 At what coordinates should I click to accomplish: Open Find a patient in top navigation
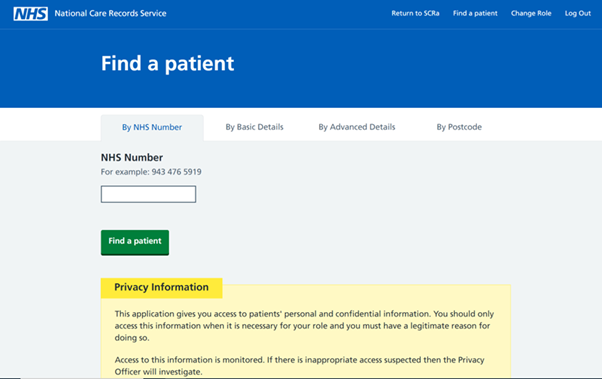point(475,13)
